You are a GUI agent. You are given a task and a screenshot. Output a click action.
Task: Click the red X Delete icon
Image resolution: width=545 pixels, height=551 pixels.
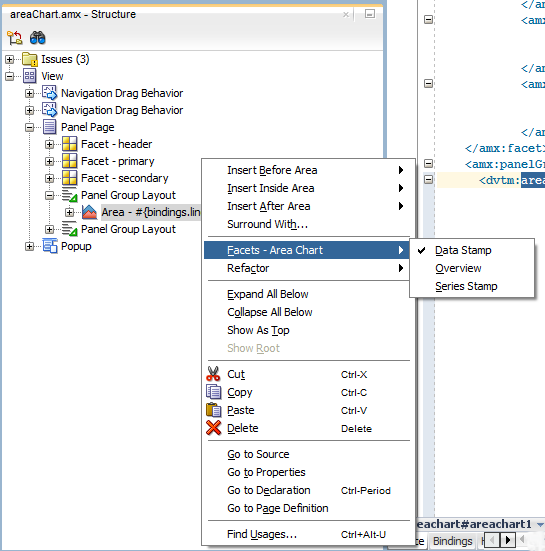(214, 428)
